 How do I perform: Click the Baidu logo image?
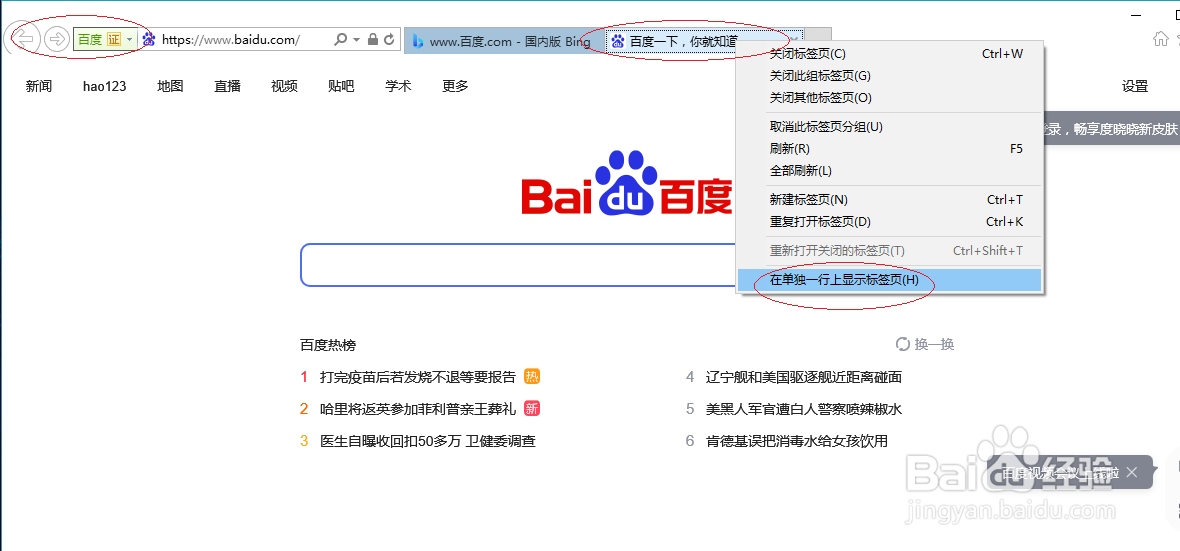627,184
